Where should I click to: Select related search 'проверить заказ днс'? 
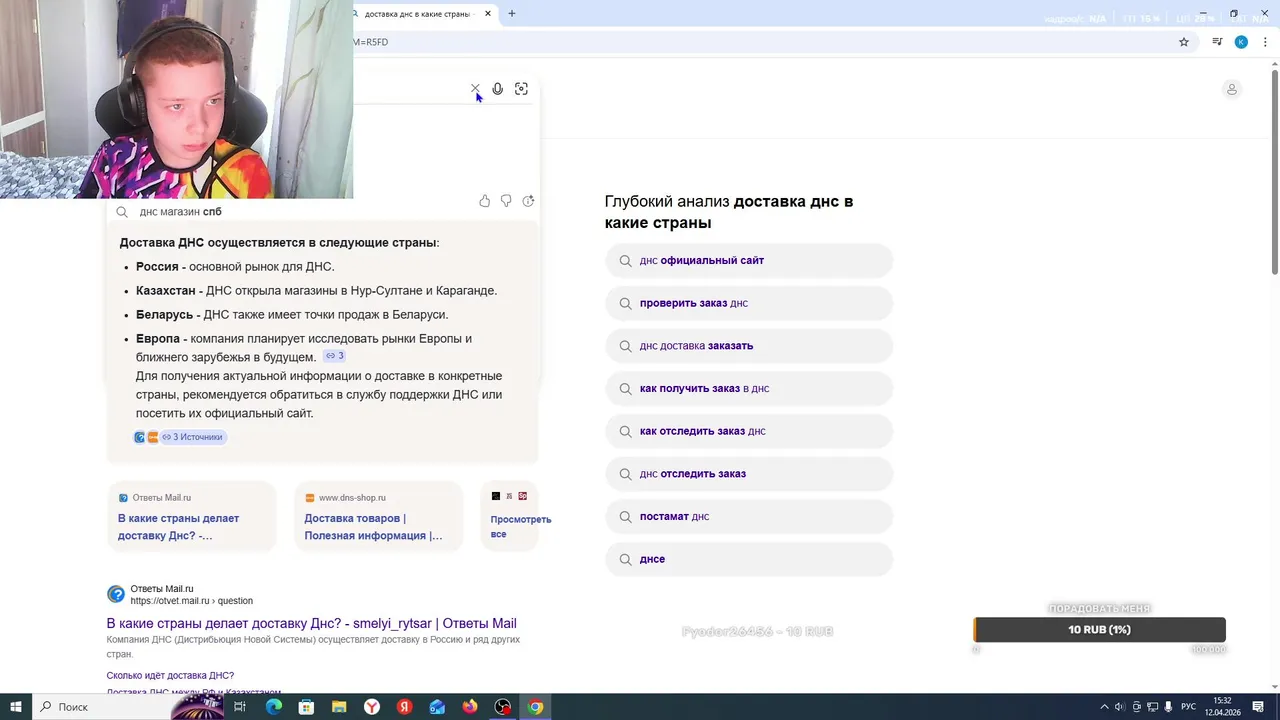749,303
